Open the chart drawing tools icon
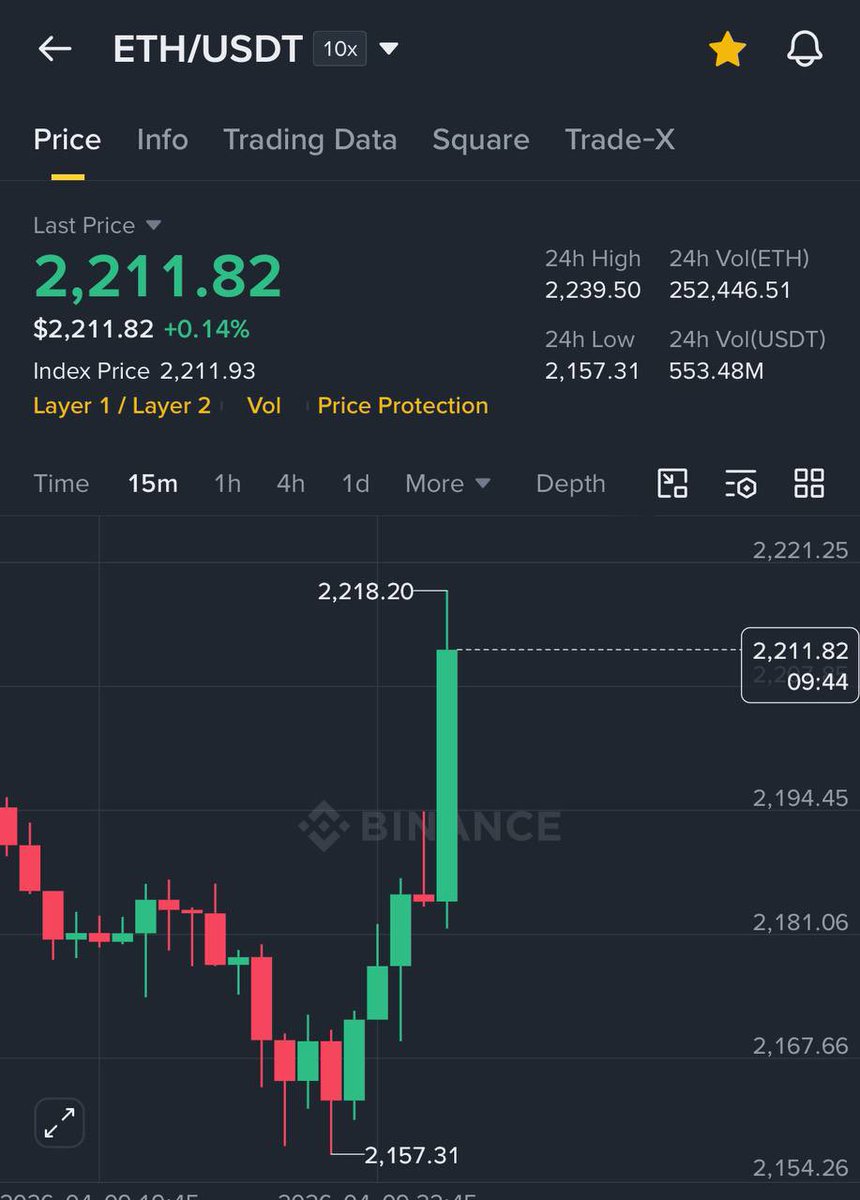860x1200 pixels. click(x=672, y=484)
